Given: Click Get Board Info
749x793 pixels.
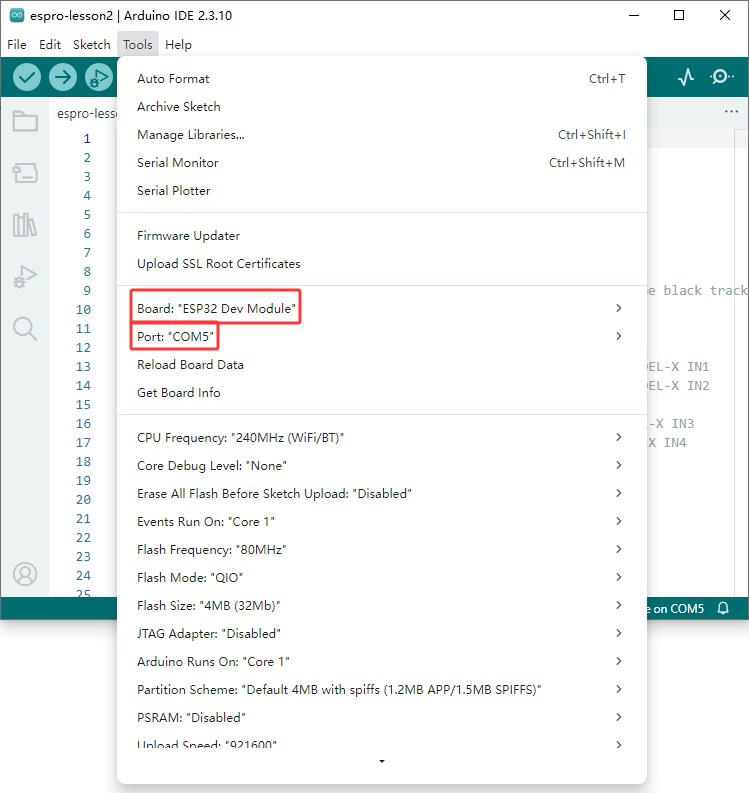Looking at the screenshot, I should (x=382, y=392).
